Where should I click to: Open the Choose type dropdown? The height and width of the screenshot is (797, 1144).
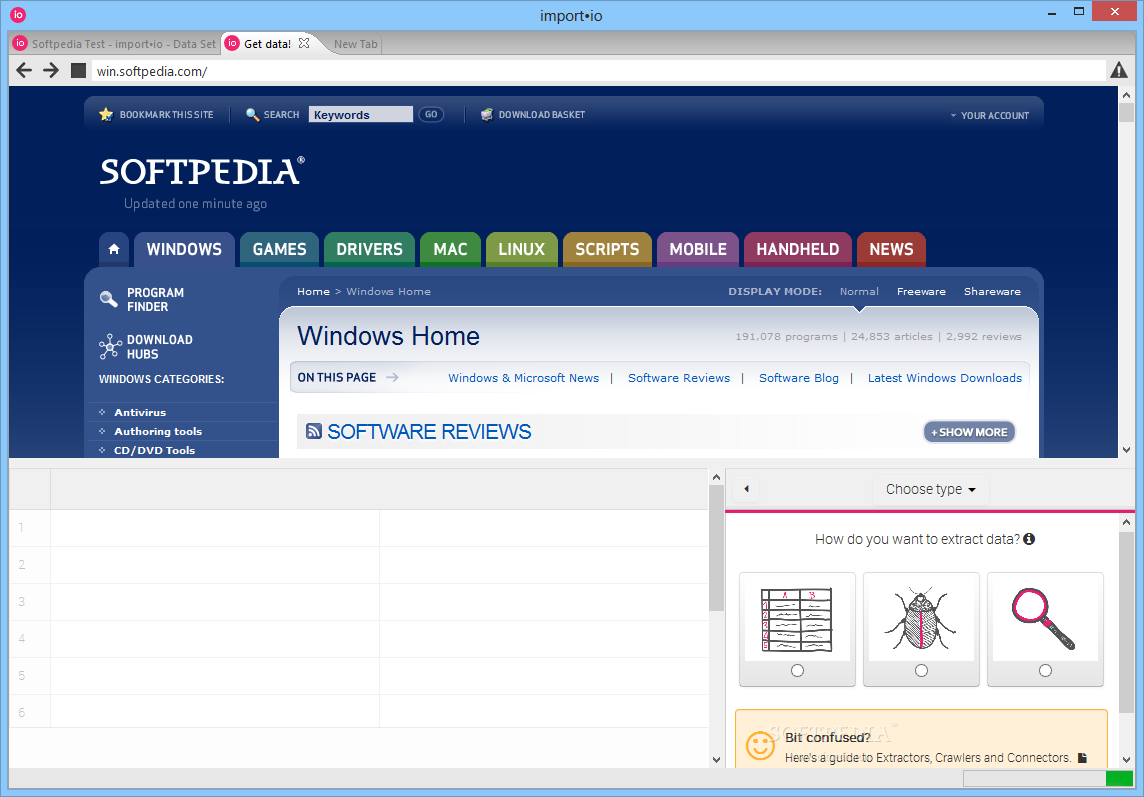pos(930,489)
